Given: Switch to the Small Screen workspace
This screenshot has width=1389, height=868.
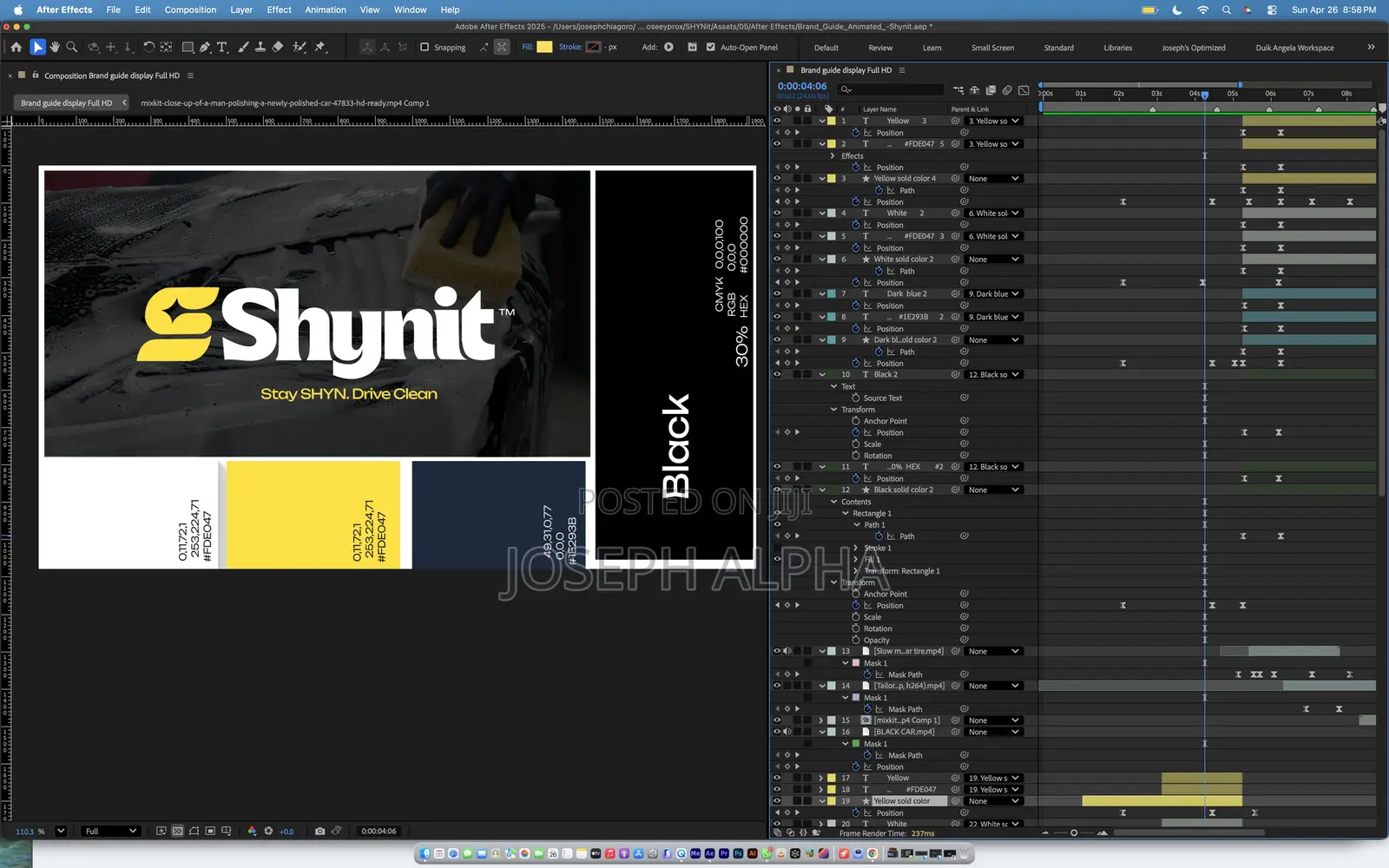Looking at the screenshot, I should tap(992, 48).
